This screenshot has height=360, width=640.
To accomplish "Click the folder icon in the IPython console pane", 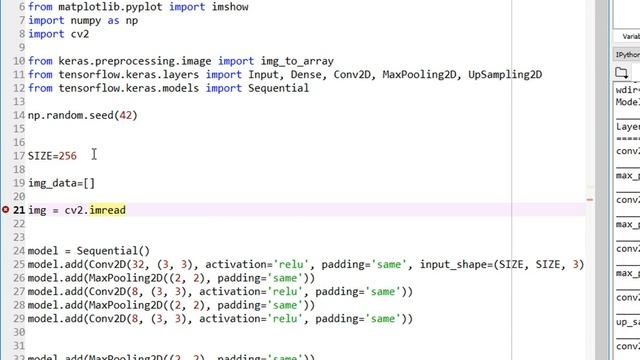I will [622, 73].
